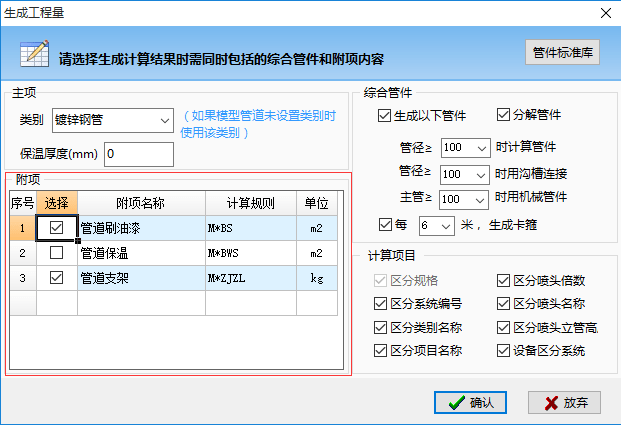Viewport: 621px width, 425px height.
Task: Expand the 类别 镀锌钢管 dropdown
Action: [165, 121]
